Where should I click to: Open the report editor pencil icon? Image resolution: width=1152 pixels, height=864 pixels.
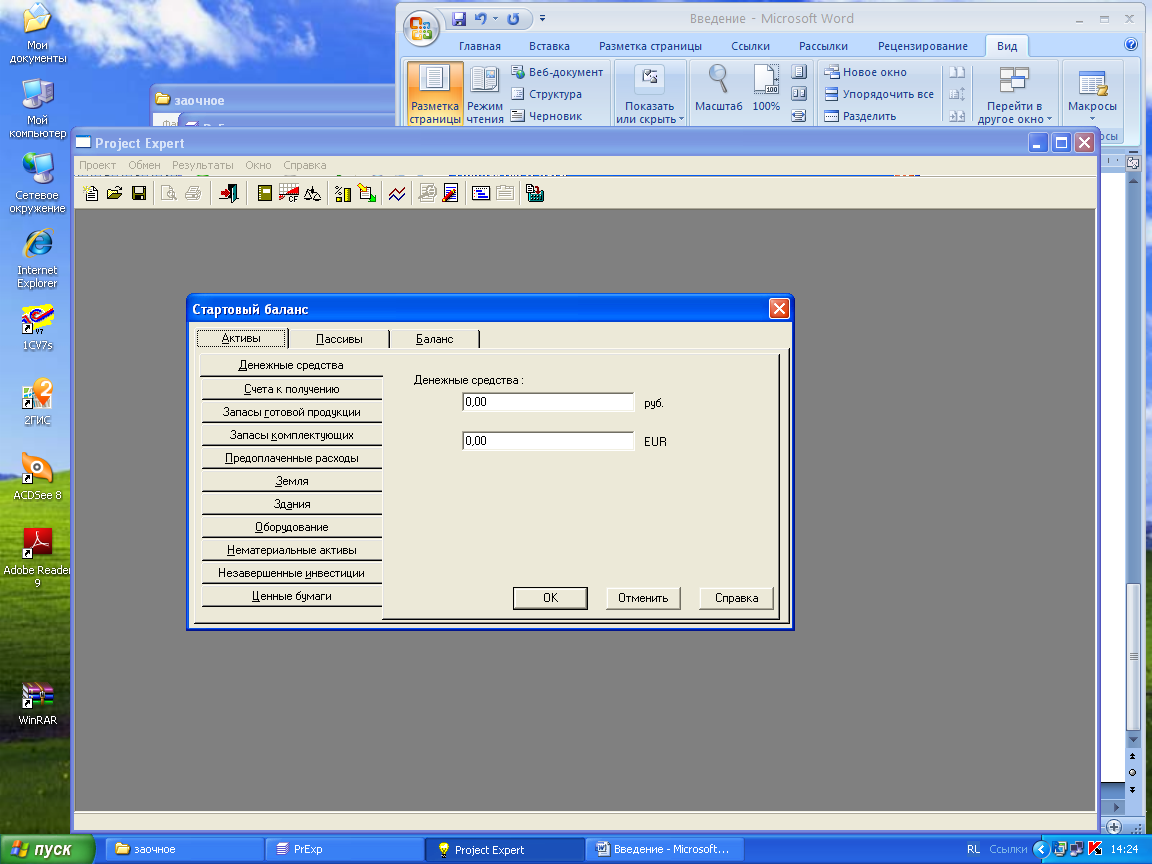[450, 194]
